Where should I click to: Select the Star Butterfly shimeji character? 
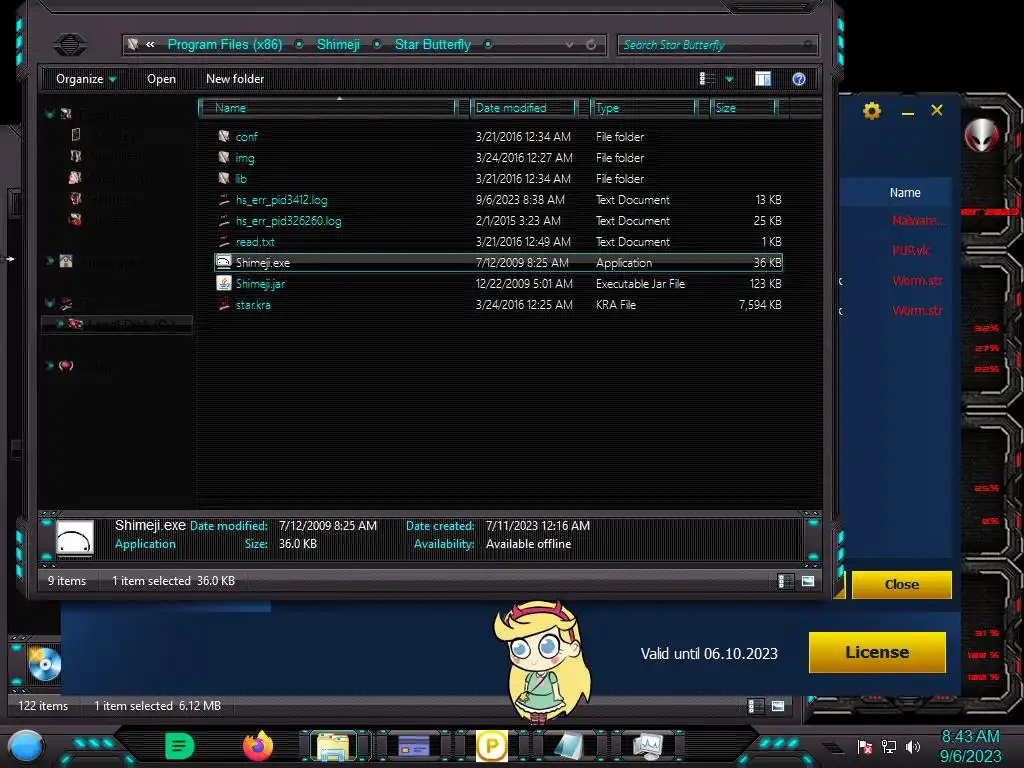coord(542,662)
